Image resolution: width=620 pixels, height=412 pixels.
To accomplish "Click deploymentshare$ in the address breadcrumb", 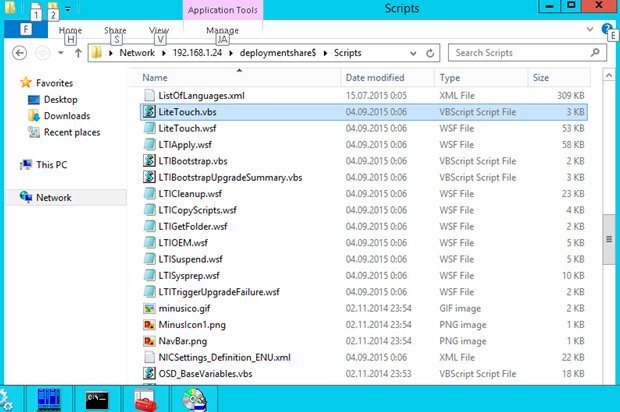I will 278,53.
